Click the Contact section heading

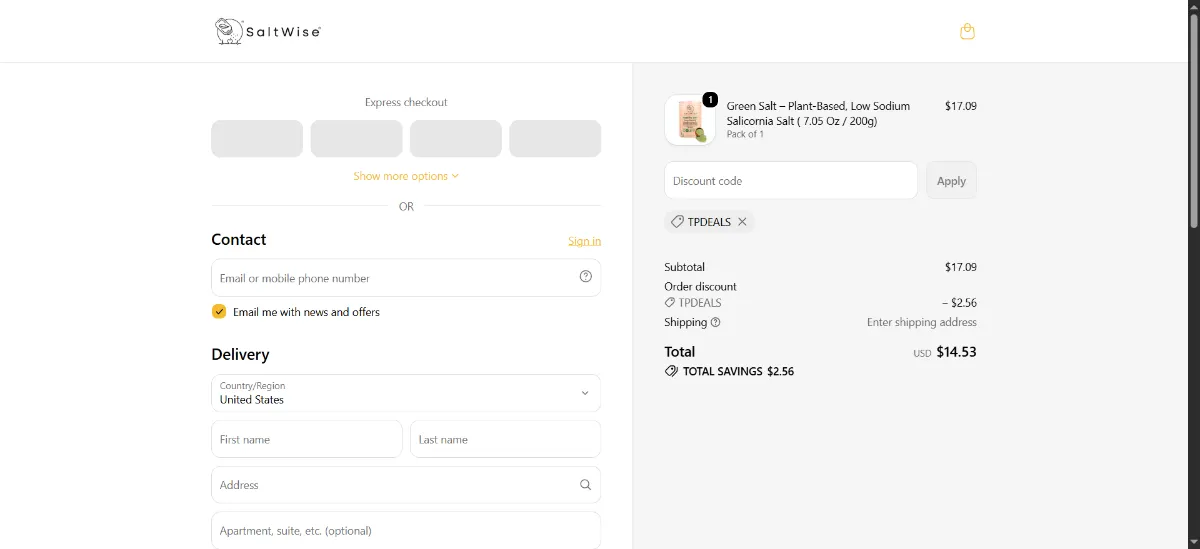[239, 239]
